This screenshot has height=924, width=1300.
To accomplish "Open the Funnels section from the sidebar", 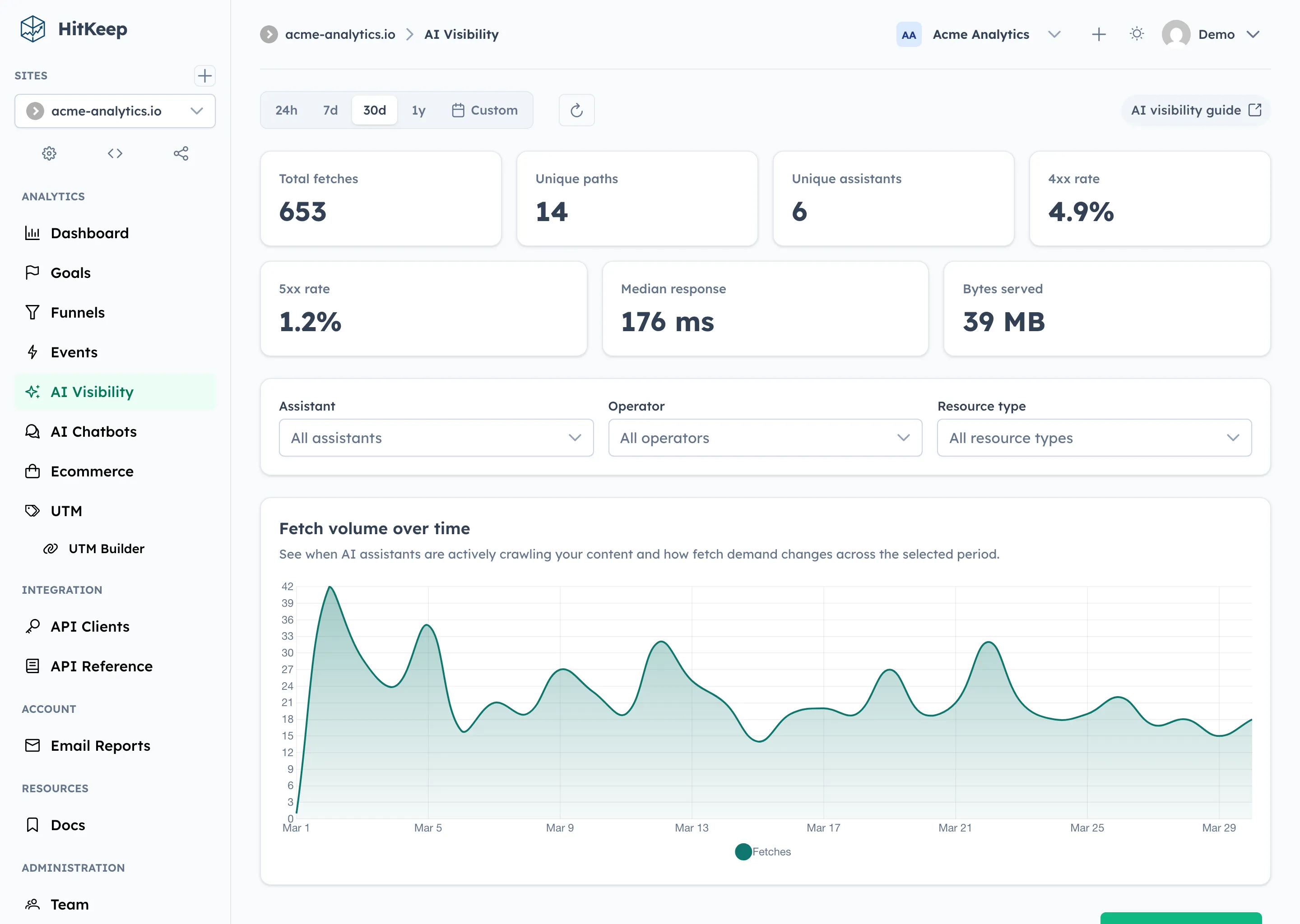I will point(77,312).
